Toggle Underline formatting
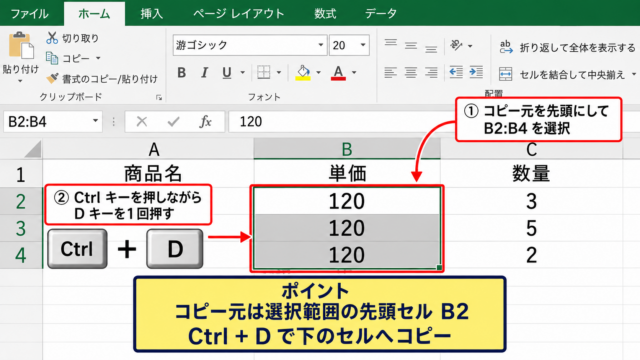This screenshot has height=360, width=640. tap(227, 73)
